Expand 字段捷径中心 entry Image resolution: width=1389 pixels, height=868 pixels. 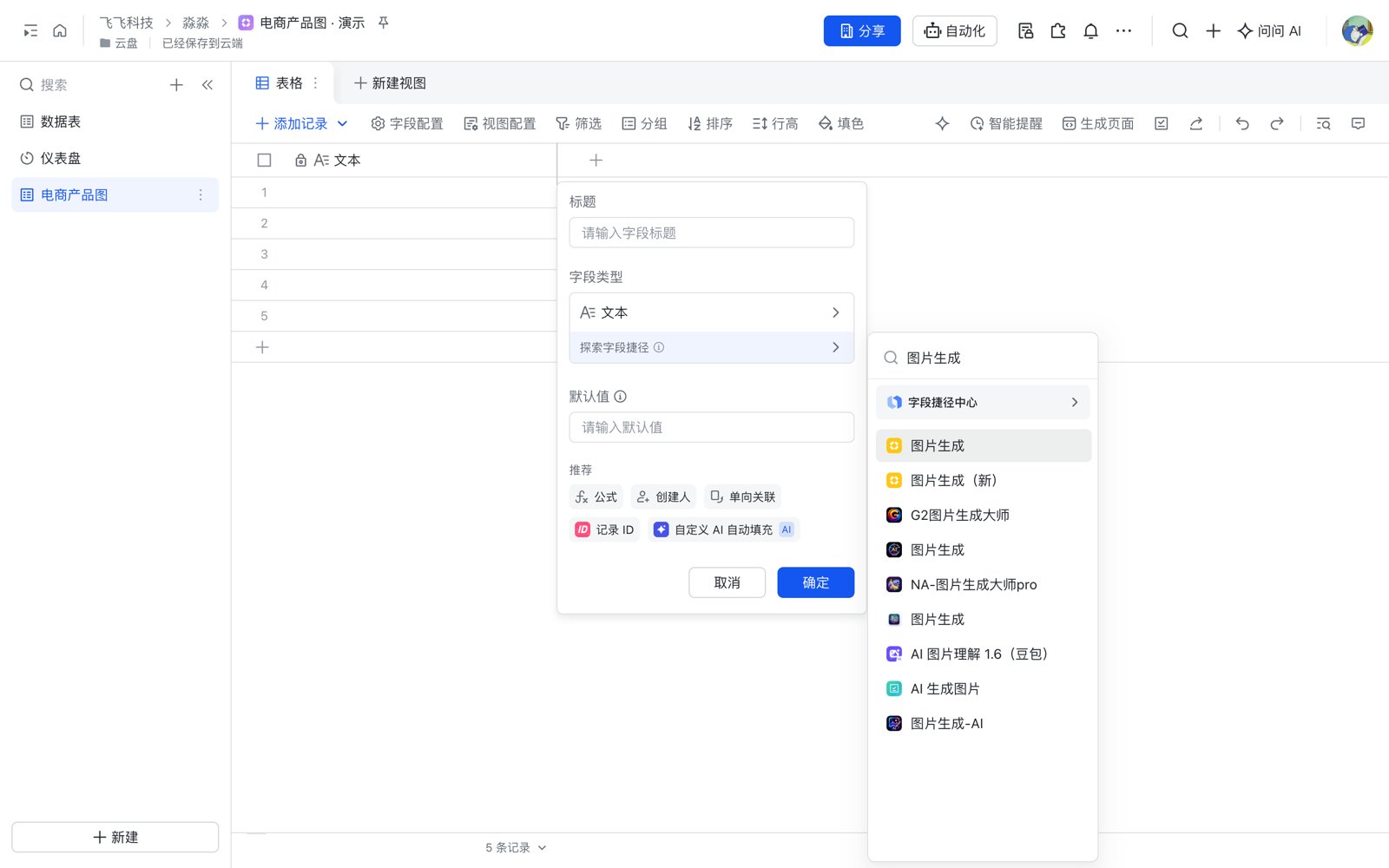tap(983, 403)
